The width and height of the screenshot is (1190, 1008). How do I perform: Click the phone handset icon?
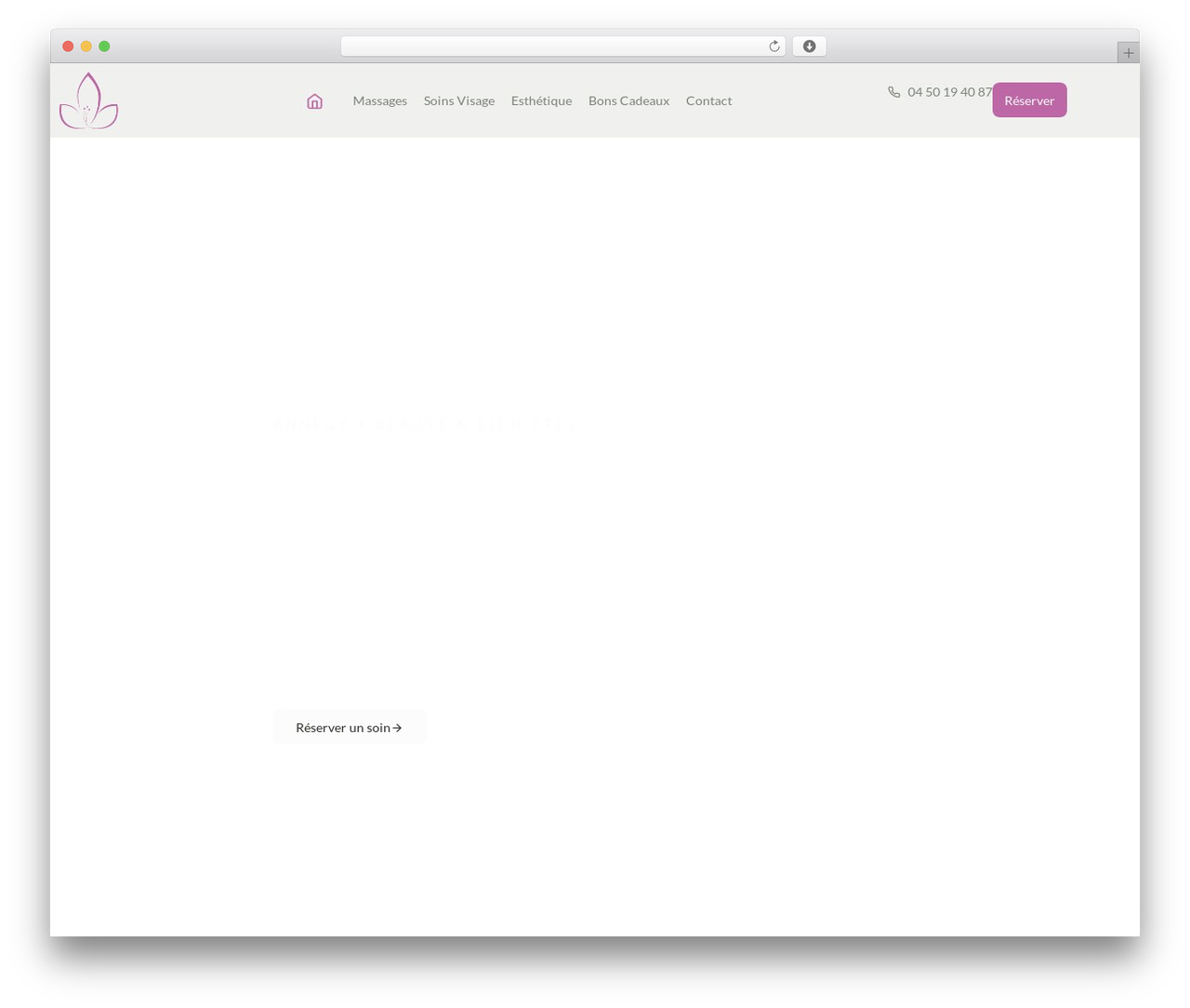pyautogui.click(x=893, y=92)
